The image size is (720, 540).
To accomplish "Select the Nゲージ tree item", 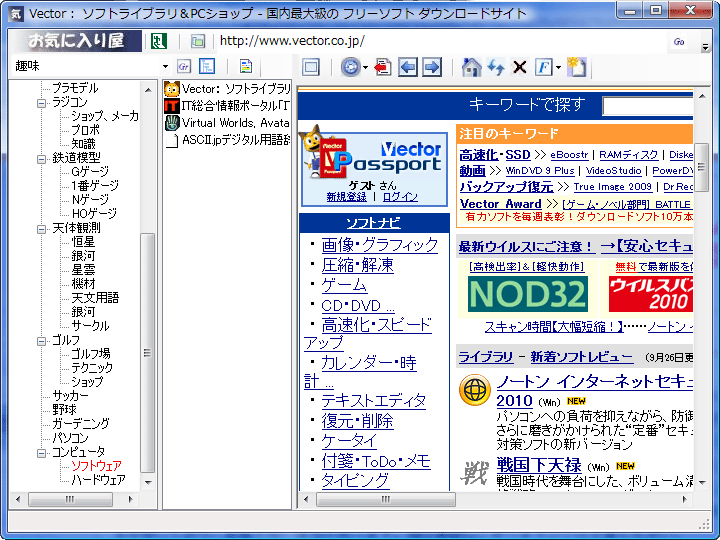I will pos(90,200).
